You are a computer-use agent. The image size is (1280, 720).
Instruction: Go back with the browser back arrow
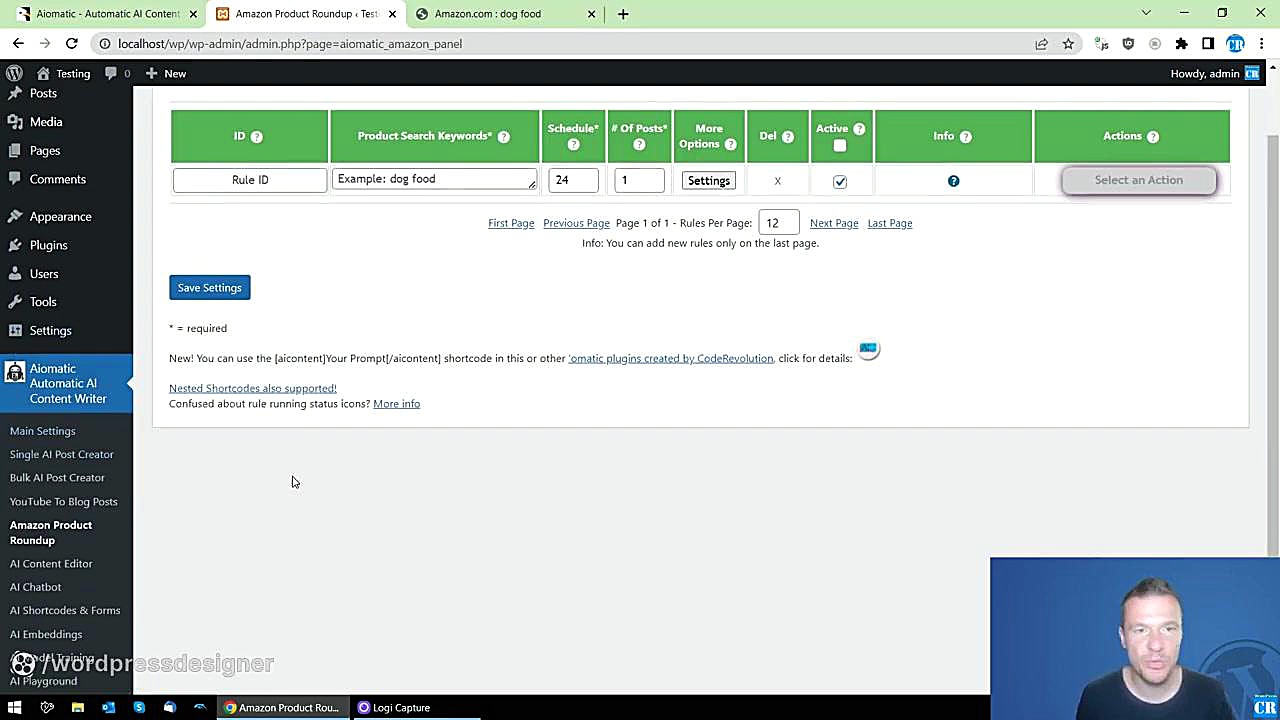click(18, 43)
